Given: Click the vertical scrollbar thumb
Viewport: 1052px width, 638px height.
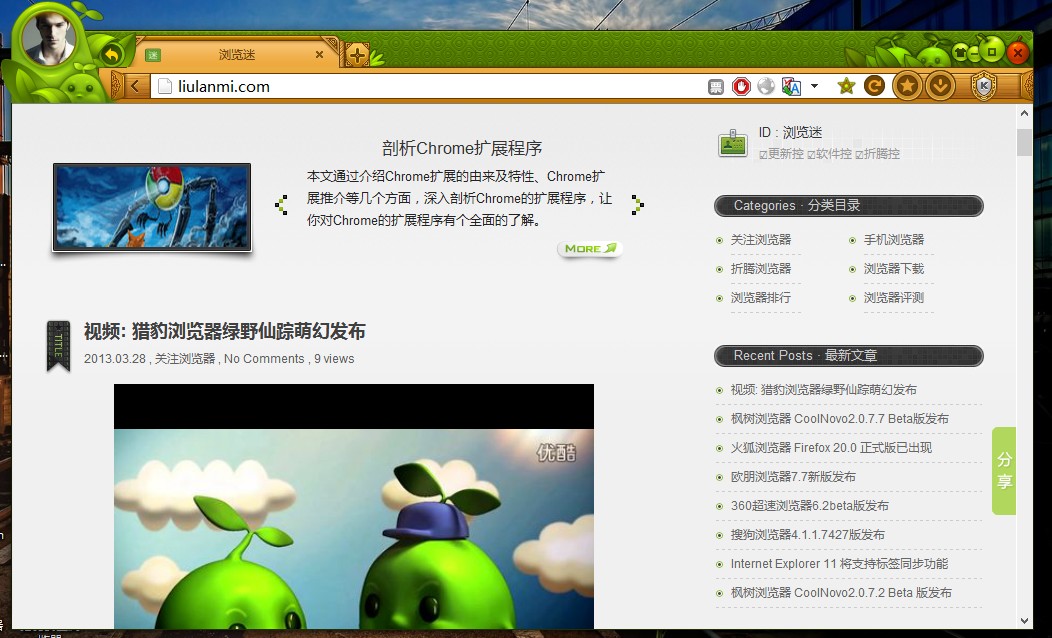Looking at the screenshot, I should click(1024, 142).
